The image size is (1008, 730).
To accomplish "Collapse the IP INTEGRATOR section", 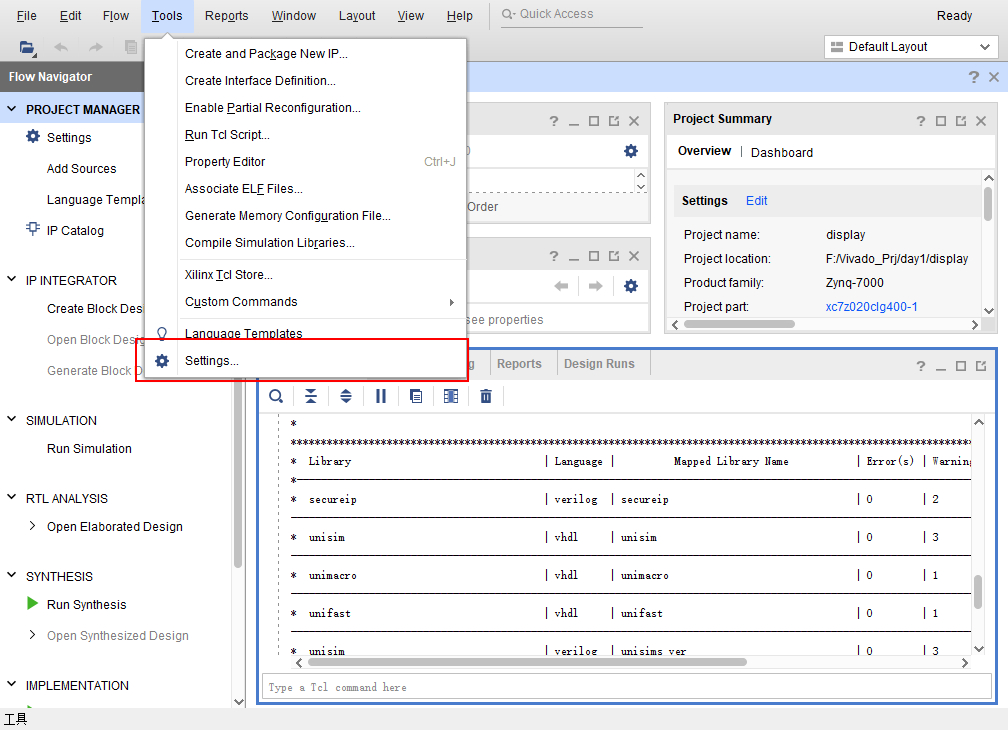I will [x=12, y=279].
